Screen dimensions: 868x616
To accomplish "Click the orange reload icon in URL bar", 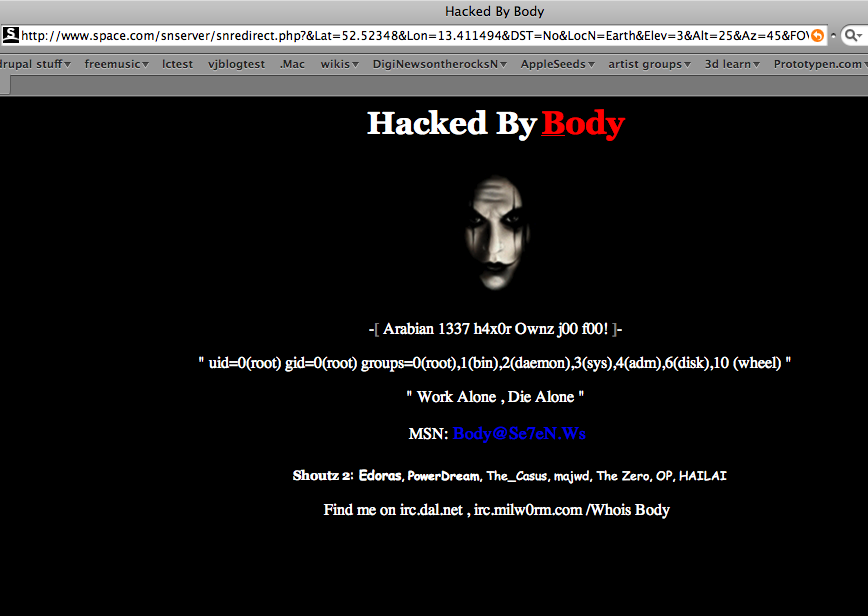I will coord(818,36).
